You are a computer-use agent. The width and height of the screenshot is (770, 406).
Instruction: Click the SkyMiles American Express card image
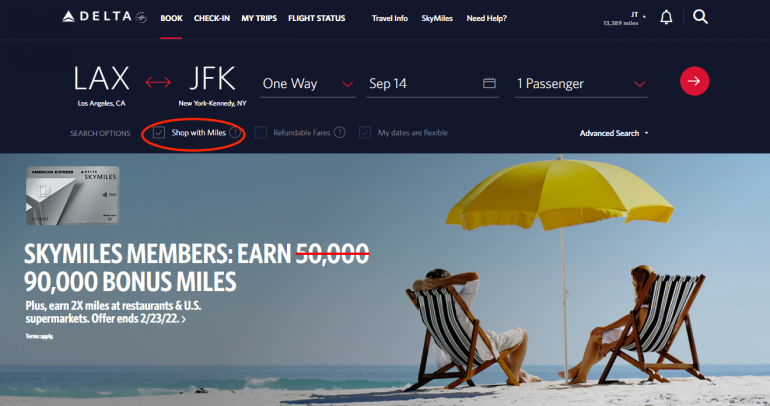tap(73, 195)
